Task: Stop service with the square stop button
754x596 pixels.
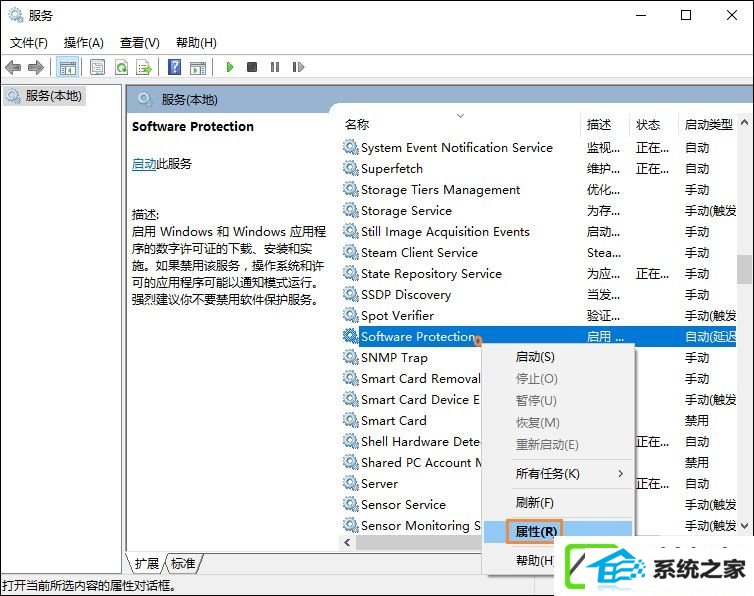Action: pyautogui.click(x=252, y=67)
